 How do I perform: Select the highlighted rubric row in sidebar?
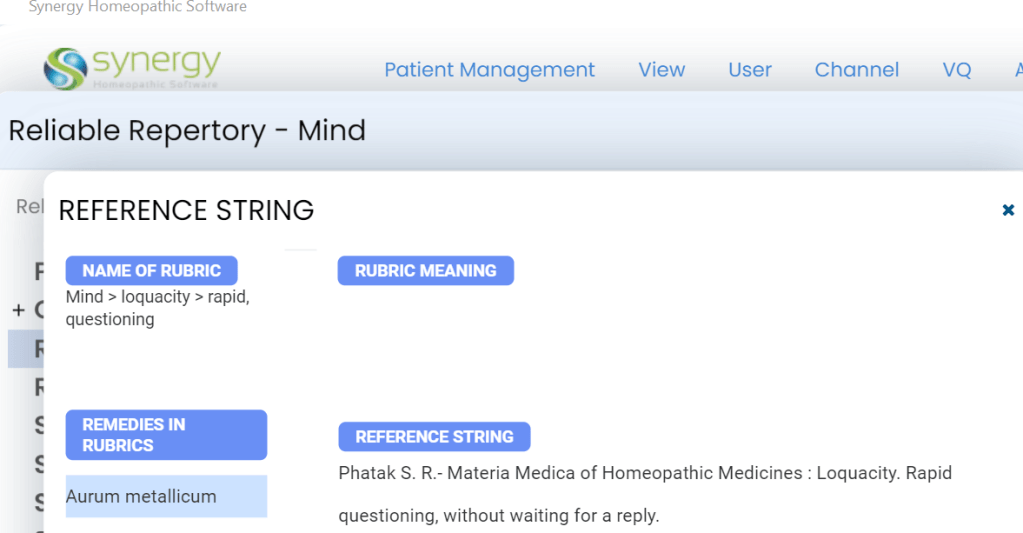pyautogui.click(x=25, y=348)
